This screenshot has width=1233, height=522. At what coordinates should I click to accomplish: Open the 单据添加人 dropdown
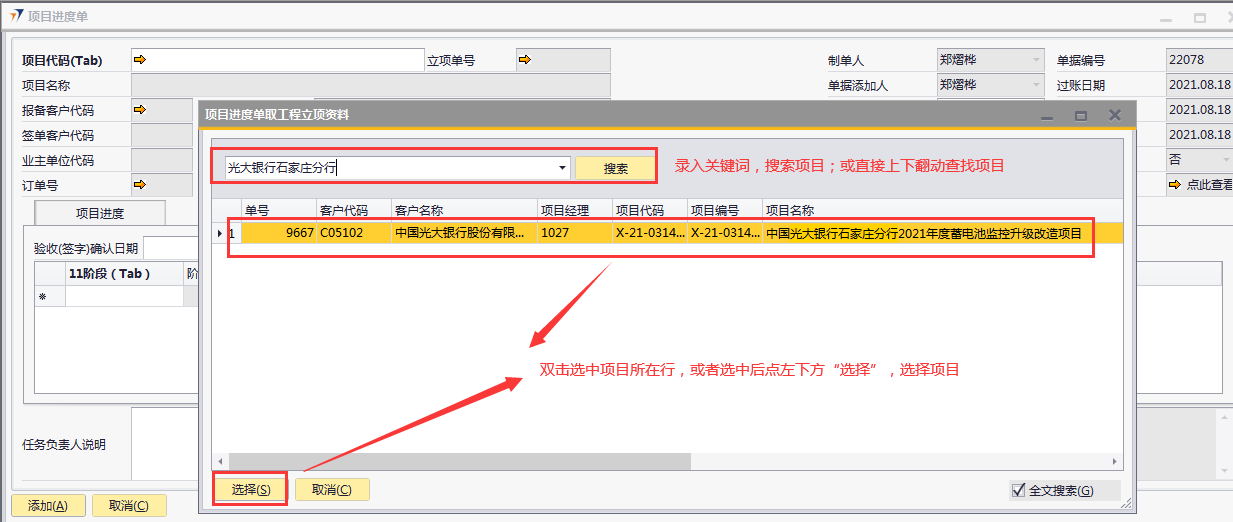(x=1036, y=85)
